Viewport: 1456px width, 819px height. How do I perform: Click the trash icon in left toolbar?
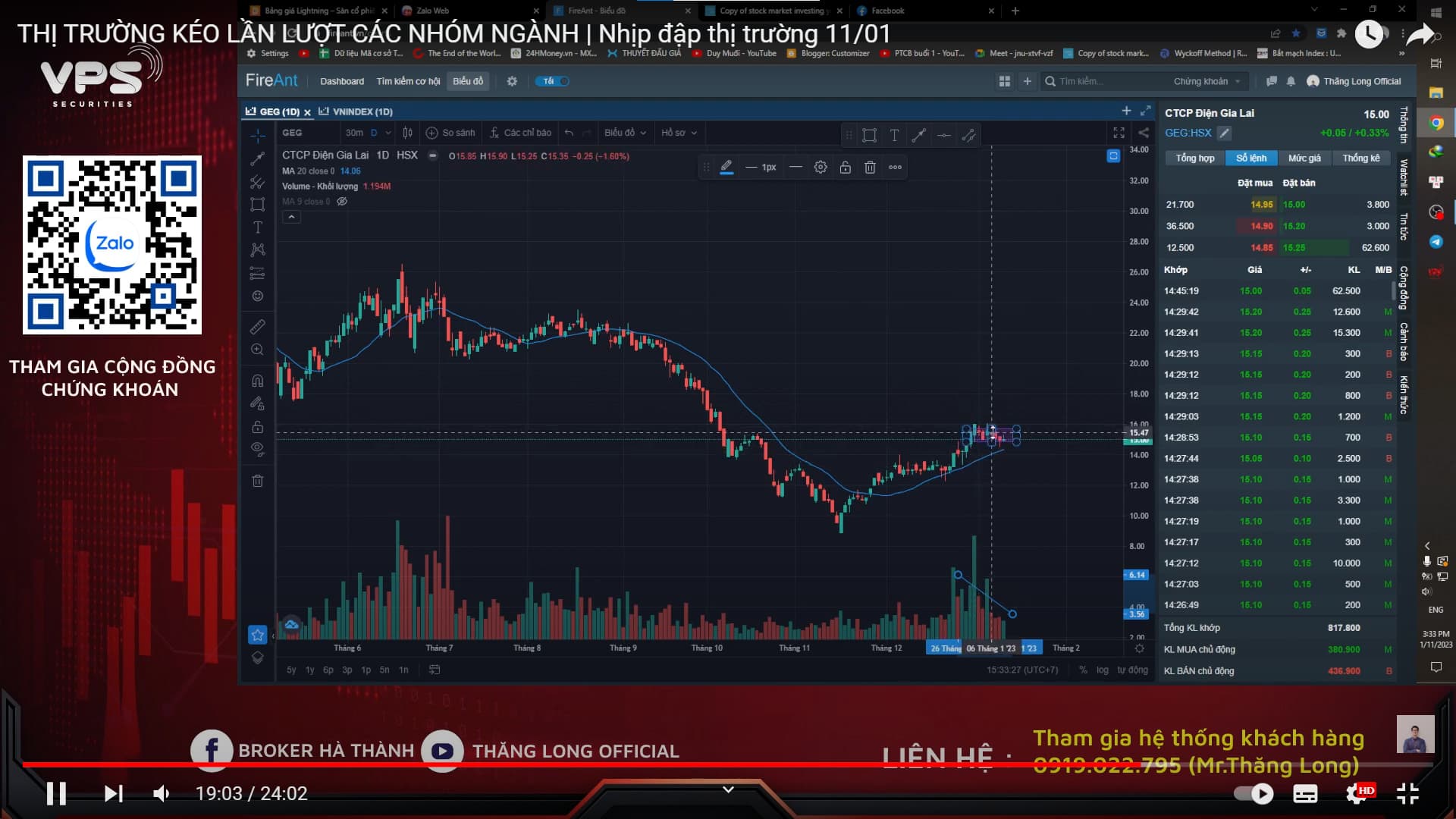point(258,481)
